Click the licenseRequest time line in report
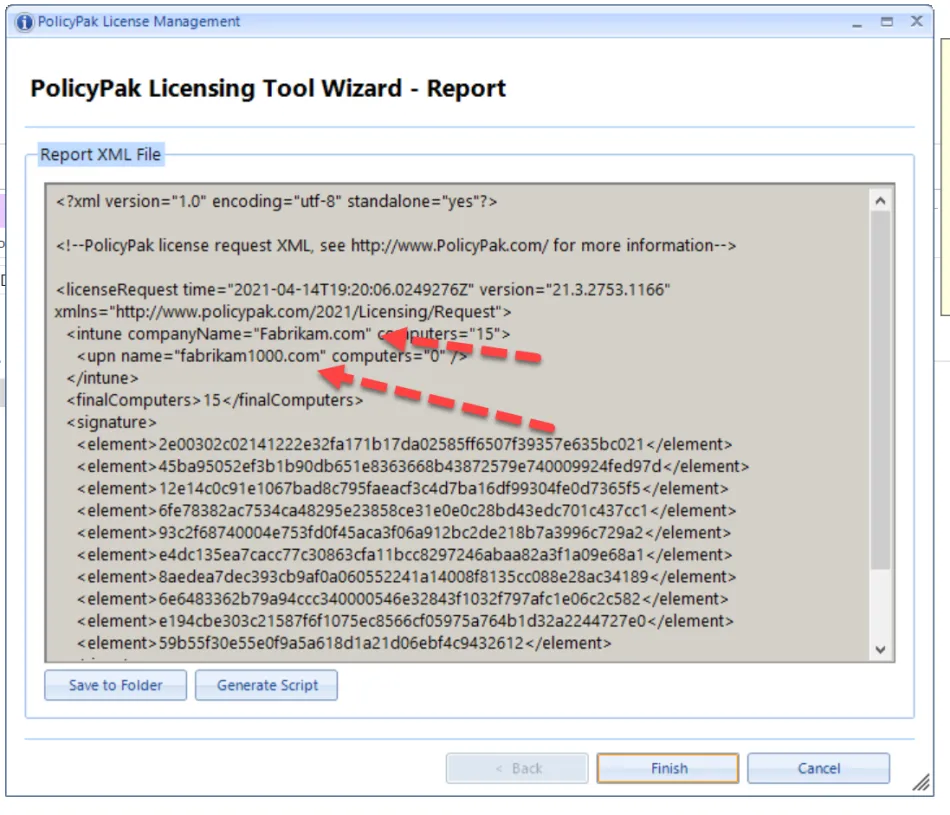This screenshot has width=950, height=815. coord(362,290)
